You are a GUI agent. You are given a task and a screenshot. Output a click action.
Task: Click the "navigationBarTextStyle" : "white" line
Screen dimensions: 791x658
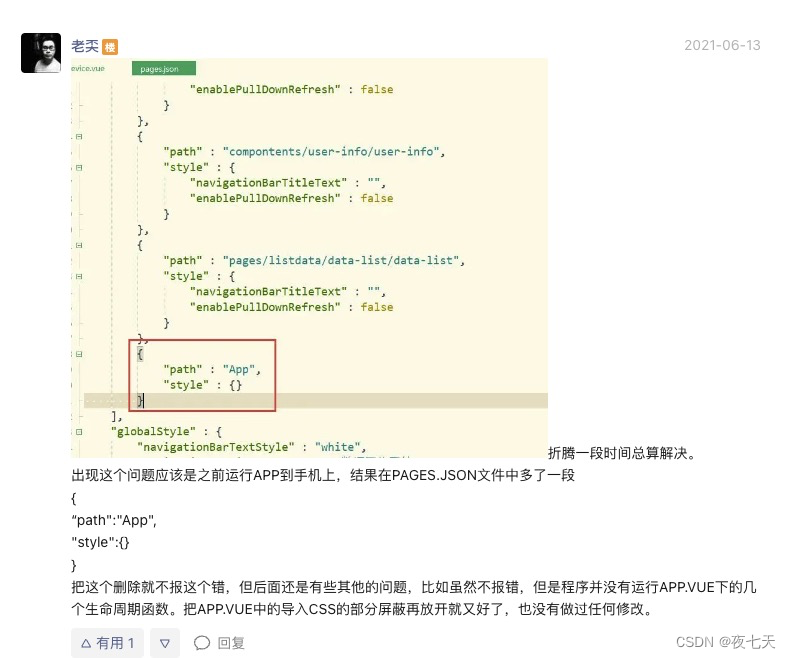(x=251, y=447)
